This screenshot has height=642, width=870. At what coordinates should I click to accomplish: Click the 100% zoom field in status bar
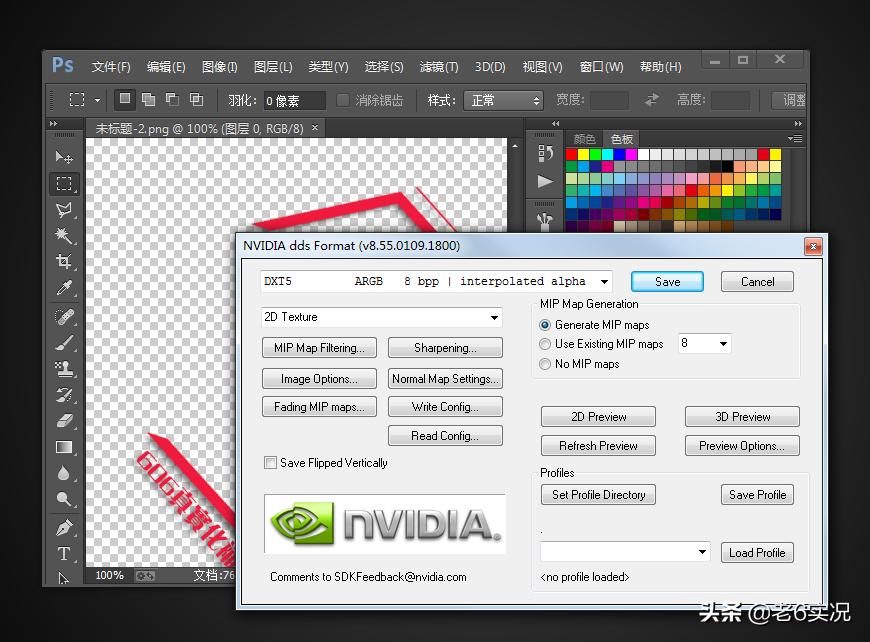tap(109, 575)
